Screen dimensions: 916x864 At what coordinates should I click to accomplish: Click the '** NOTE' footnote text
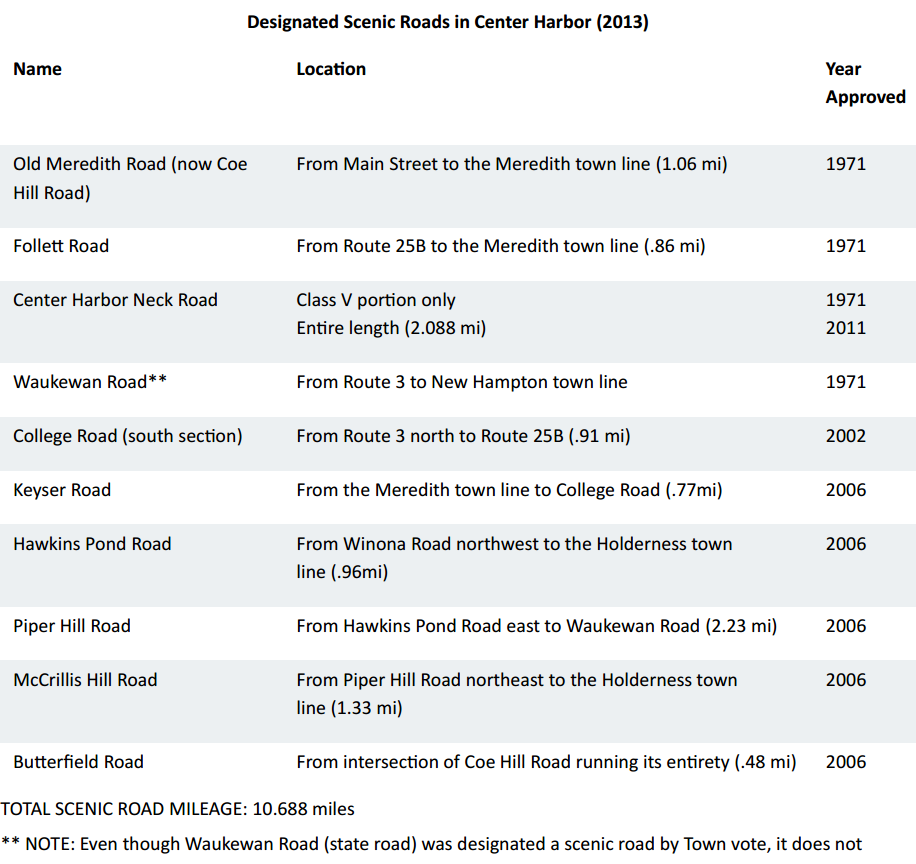pos(431,844)
